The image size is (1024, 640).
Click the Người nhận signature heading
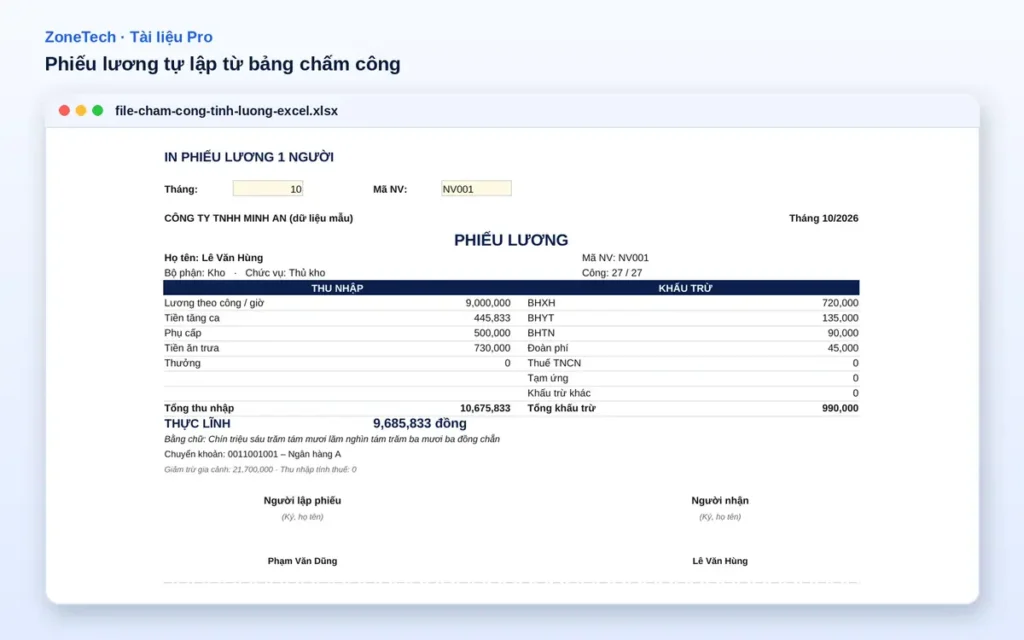click(x=720, y=501)
